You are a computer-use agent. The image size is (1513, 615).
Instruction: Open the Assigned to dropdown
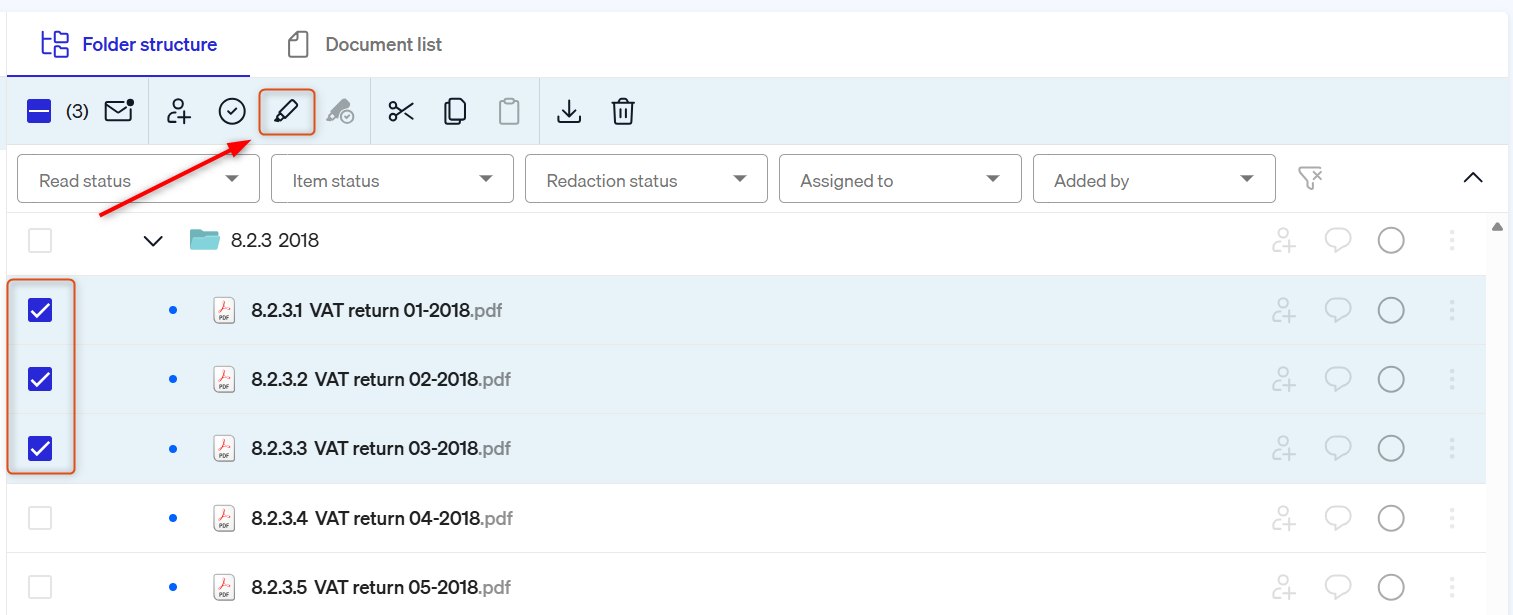900,179
